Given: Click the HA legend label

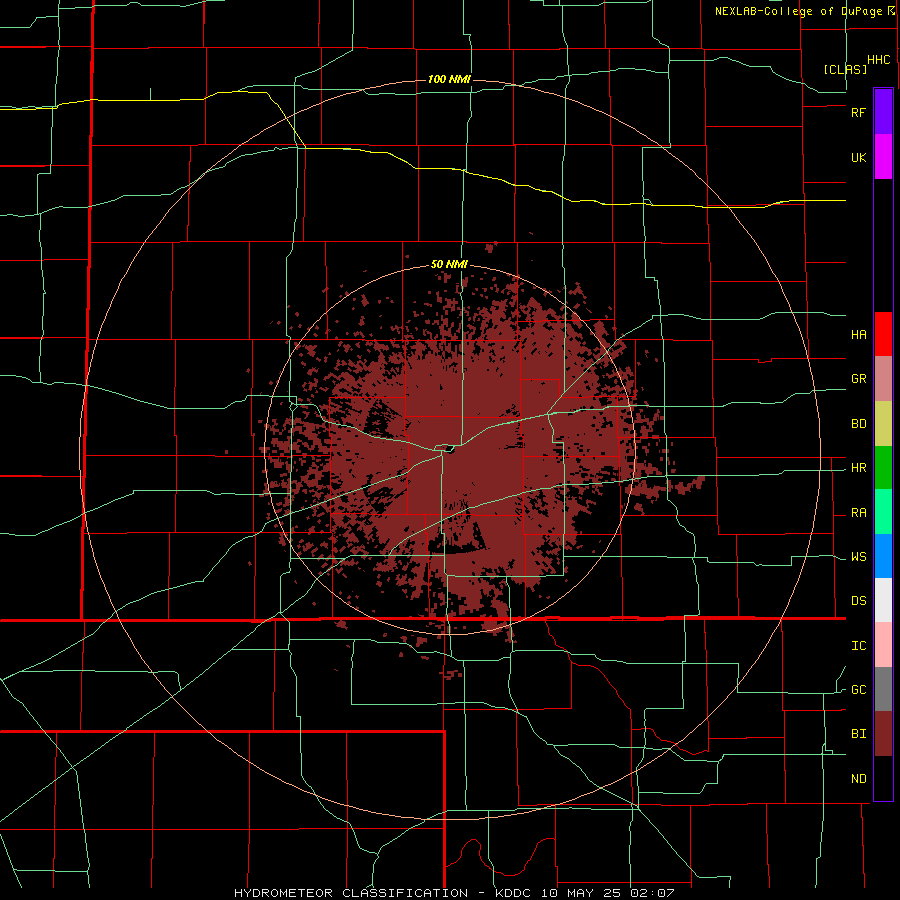Looking at the screenshot, I should click(859, 334).
